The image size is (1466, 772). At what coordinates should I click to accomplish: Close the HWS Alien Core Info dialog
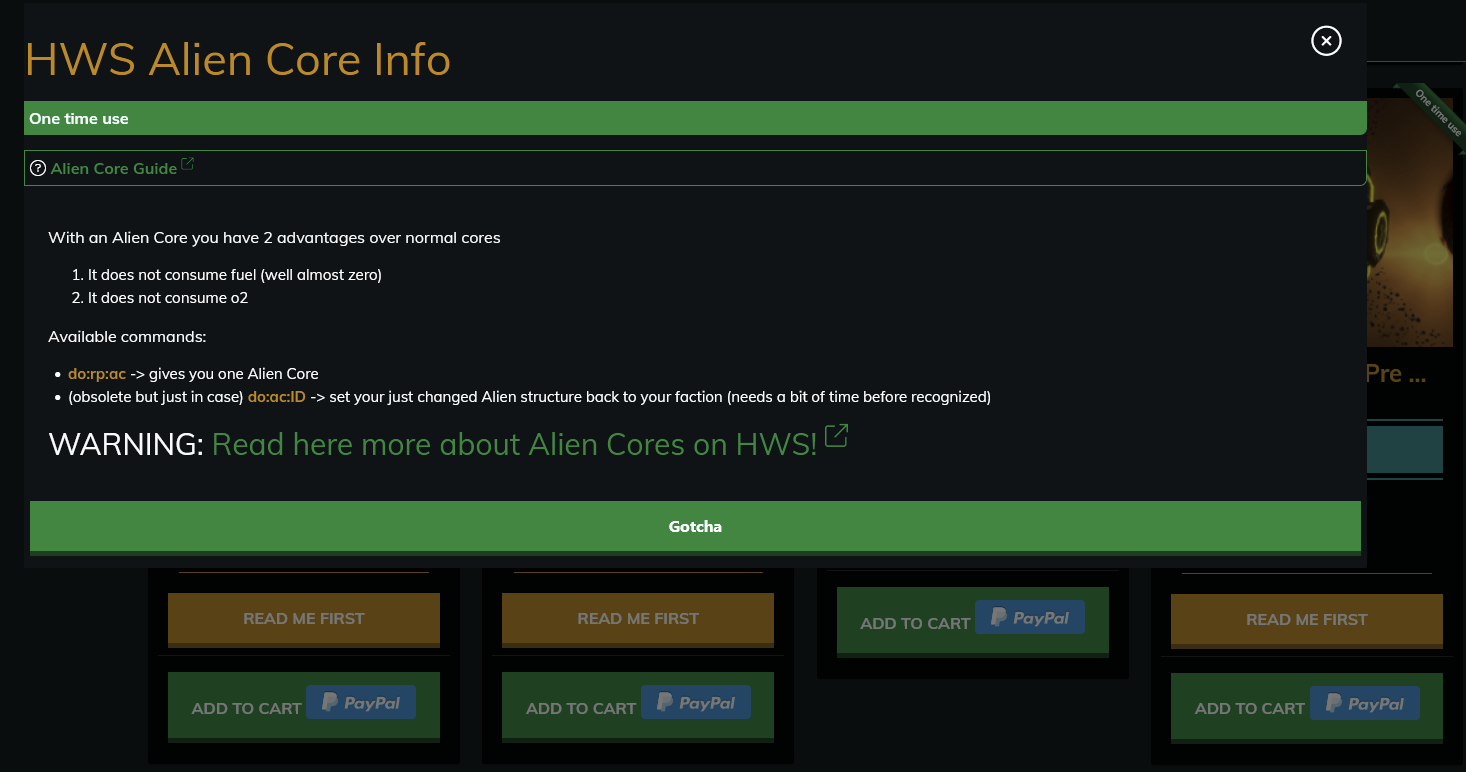tap(1326, 41)
